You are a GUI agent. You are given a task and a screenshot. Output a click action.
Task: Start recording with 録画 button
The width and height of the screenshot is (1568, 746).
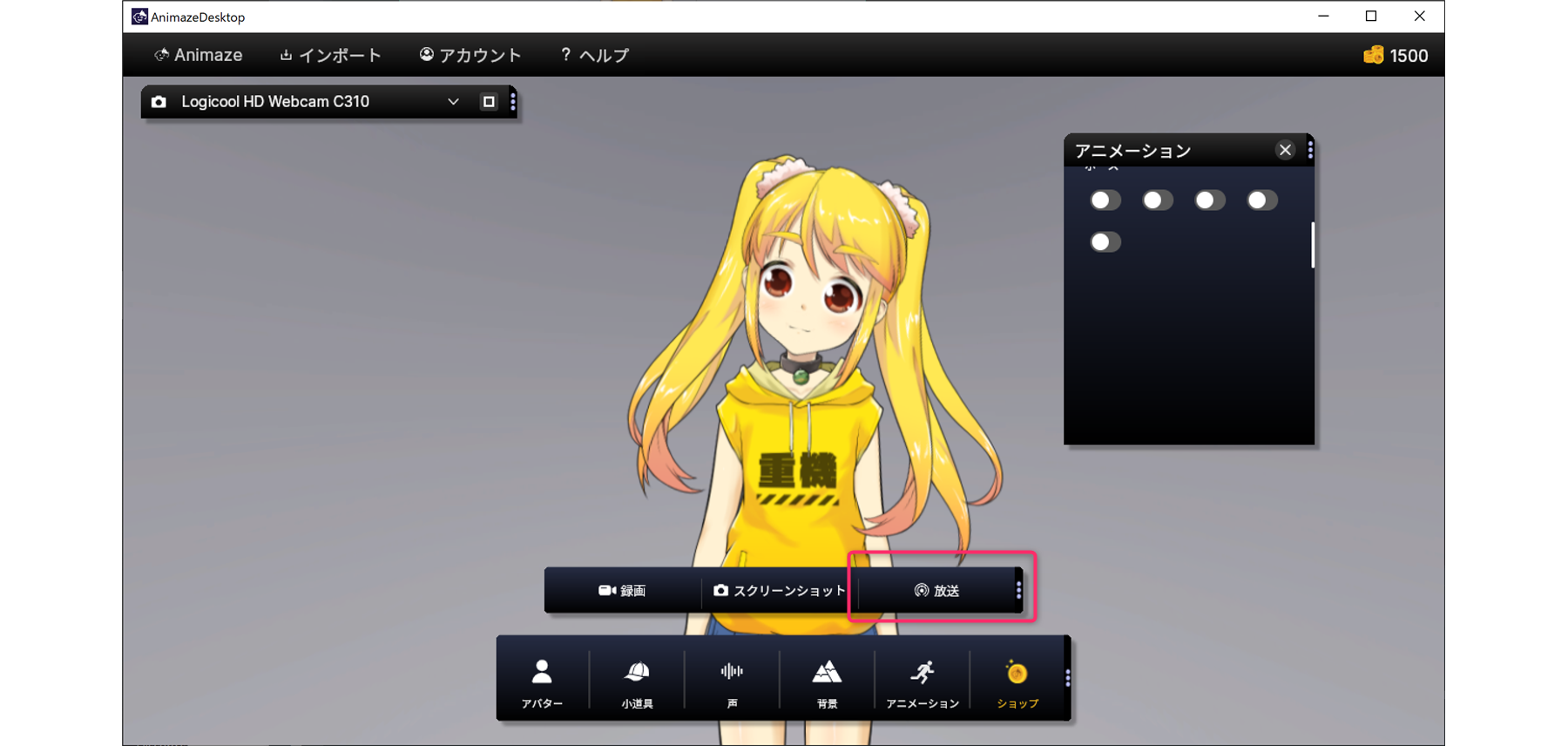[x=622, y=591]
